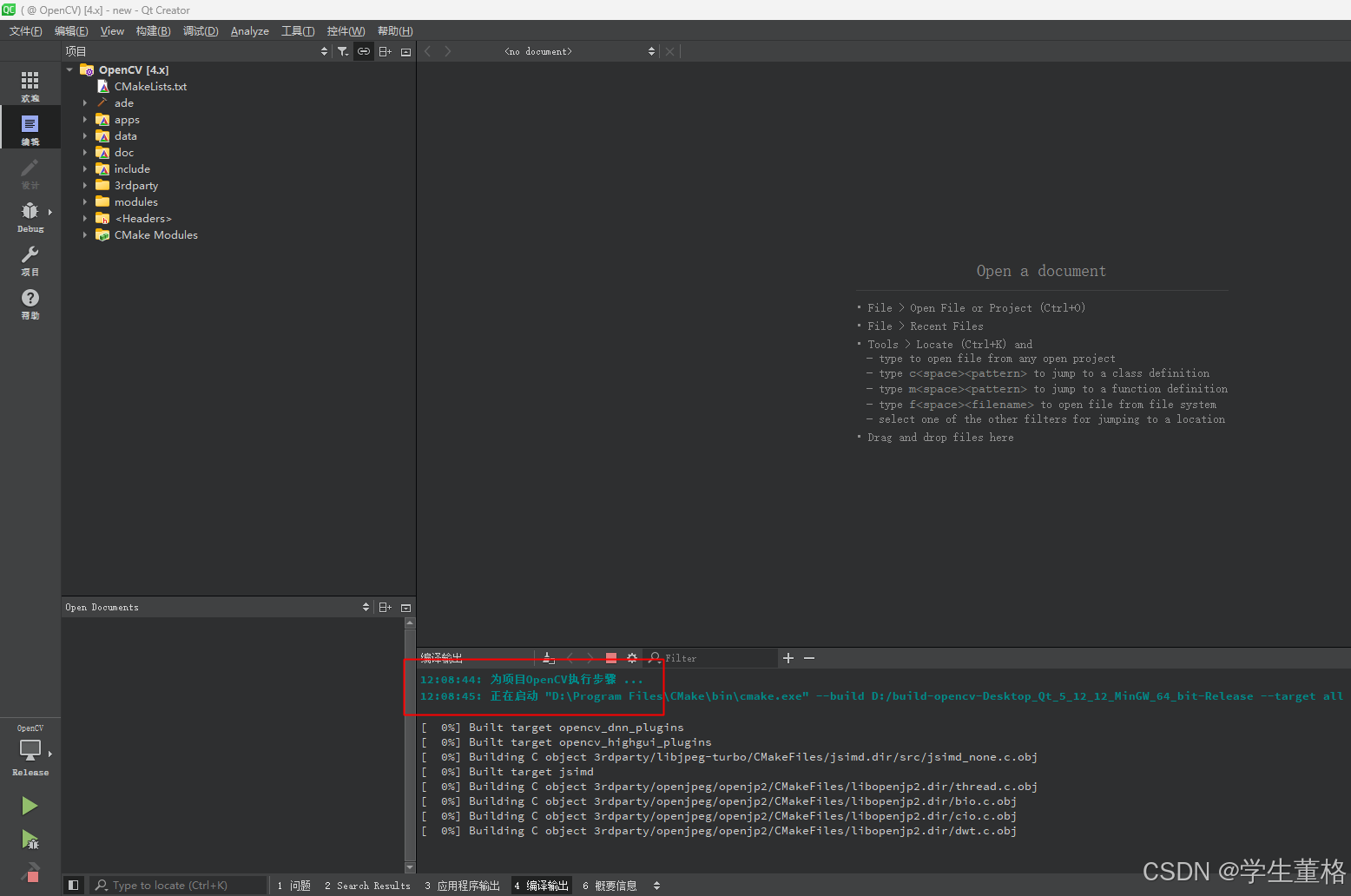This screenshot has width=1351, height=896.
Task: Open the 构建(B) menu
Action: point(153,31)
